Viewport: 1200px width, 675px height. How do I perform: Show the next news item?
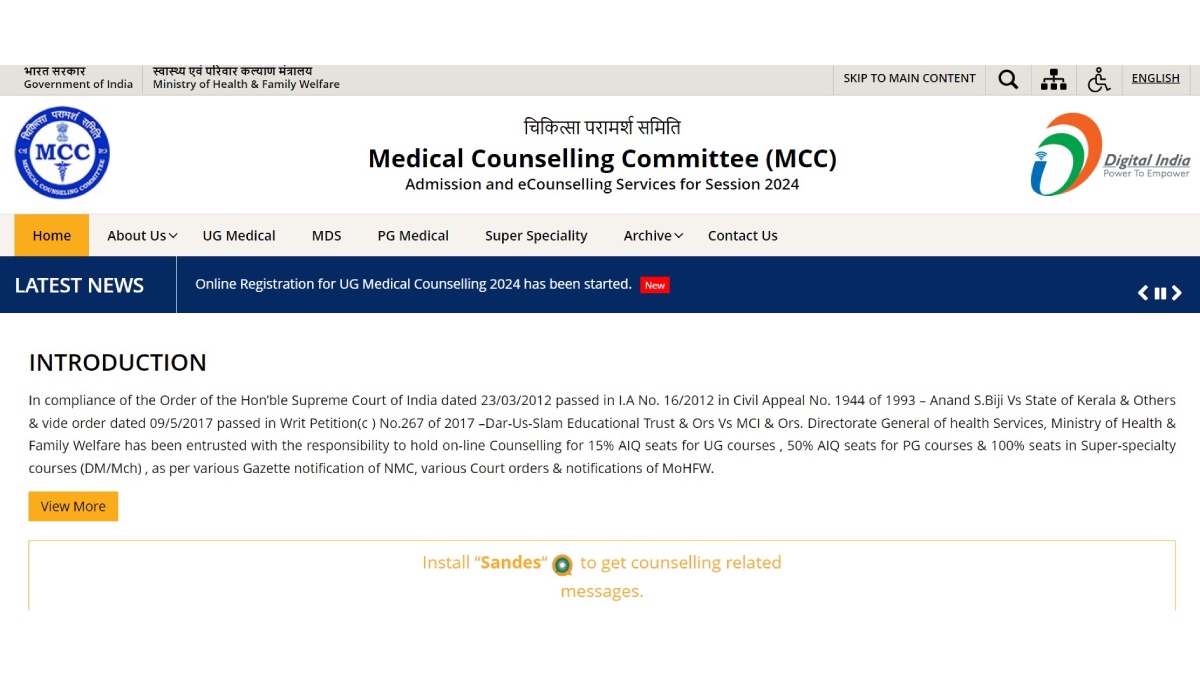point(1177,292)
